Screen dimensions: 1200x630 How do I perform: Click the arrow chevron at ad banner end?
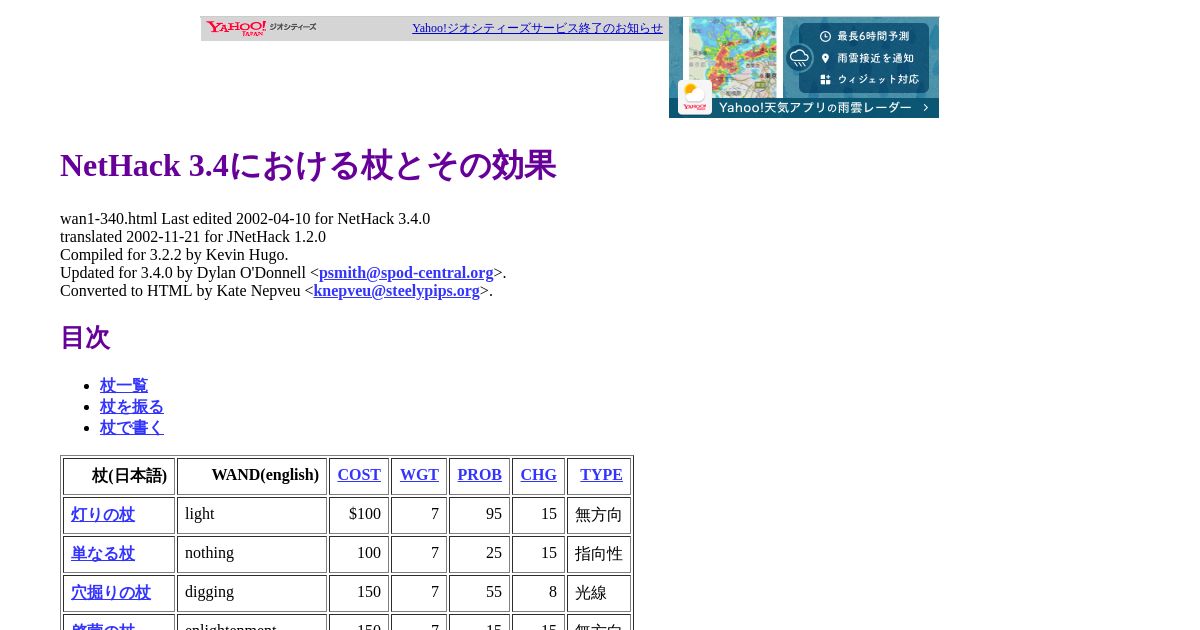926,108
